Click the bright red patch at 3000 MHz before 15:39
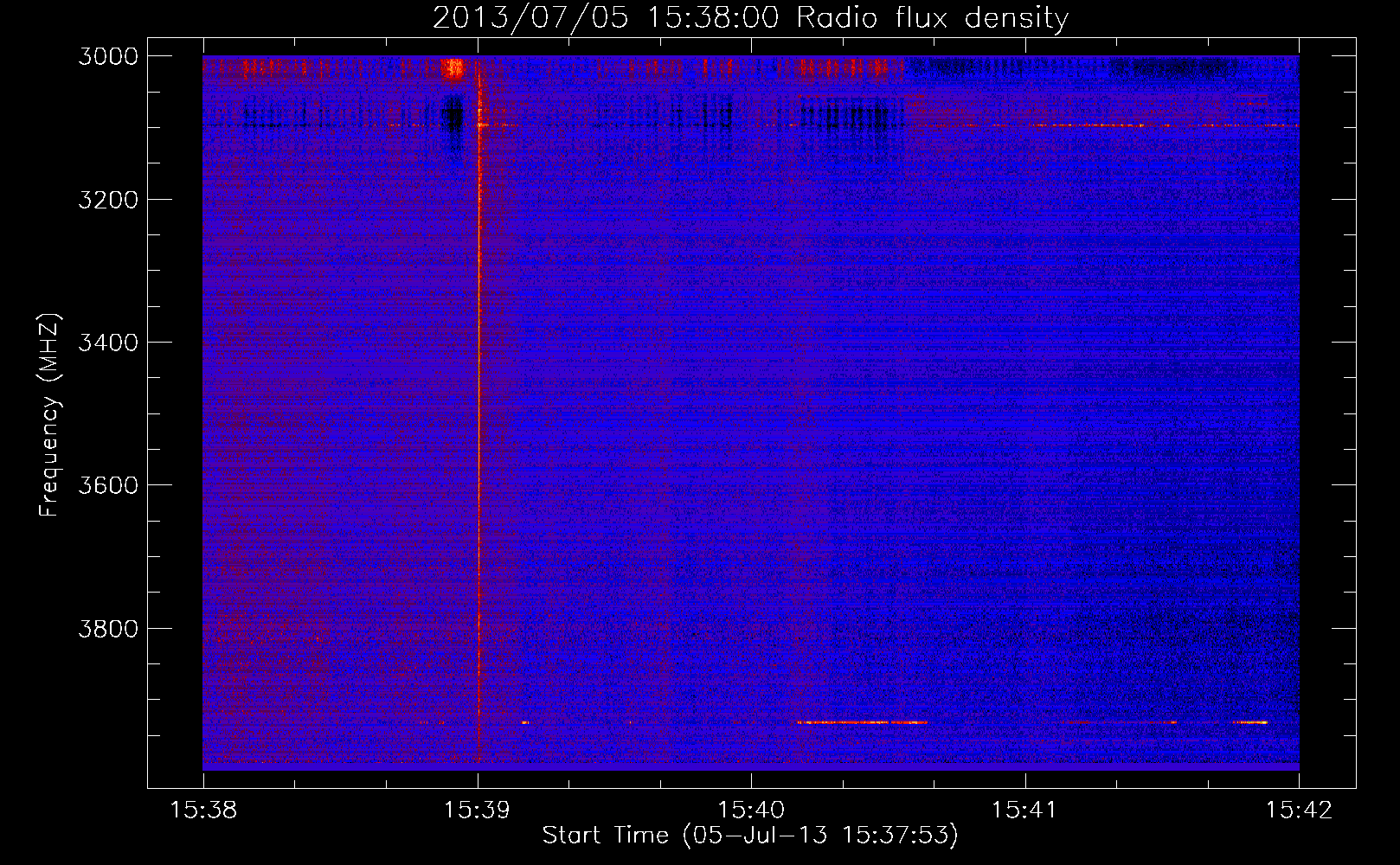The image size is (1400, 865). coord(453,68)
